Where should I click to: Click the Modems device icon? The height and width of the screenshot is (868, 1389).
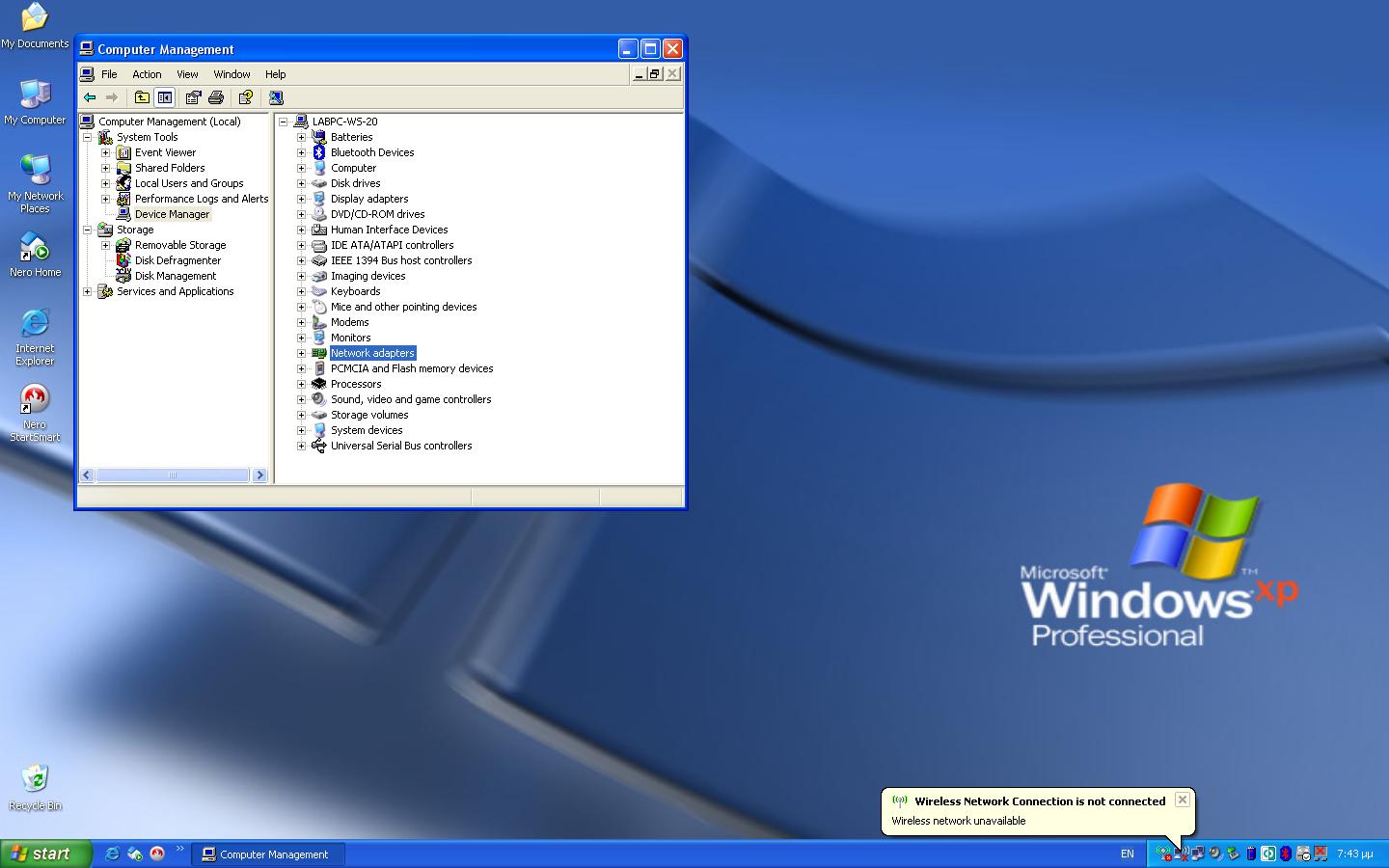(x=319, y=322)
